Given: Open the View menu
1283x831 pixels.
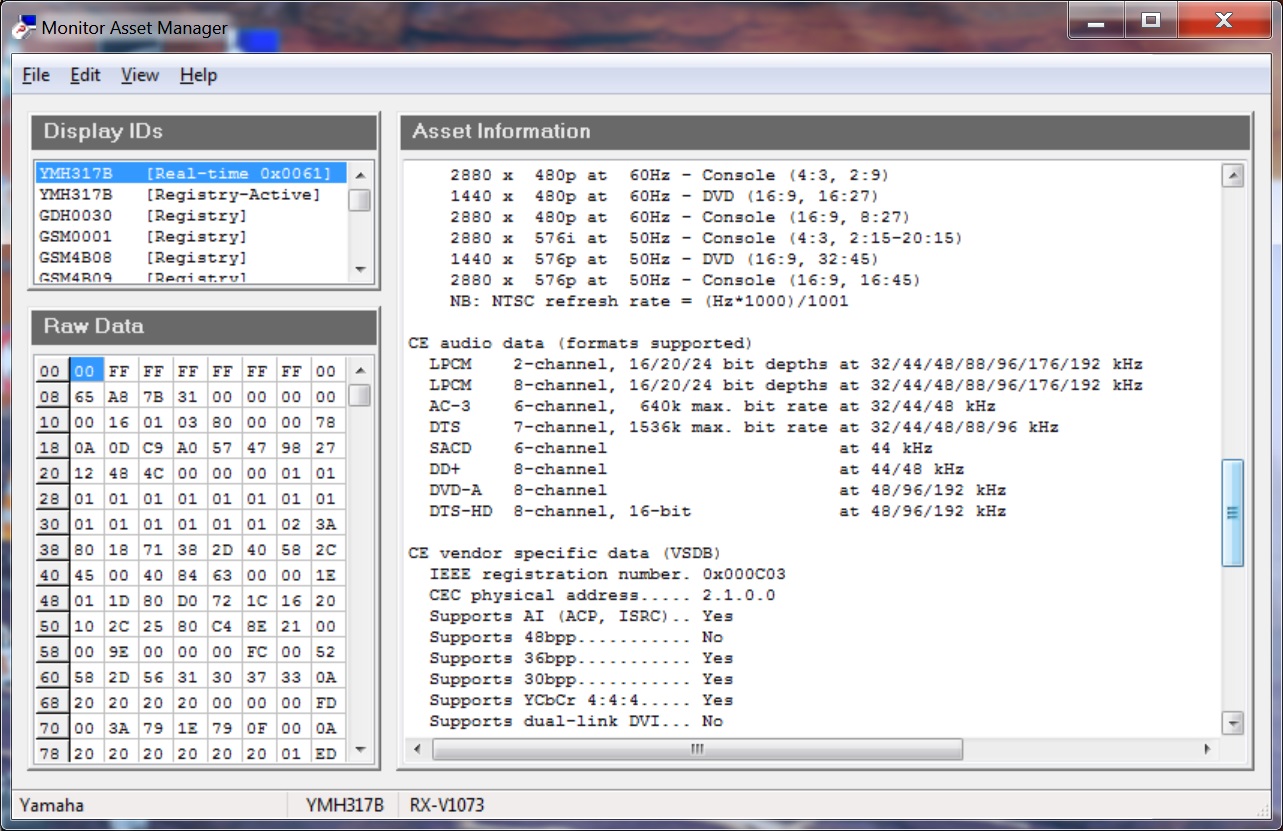Looking at the screenshot, I should (x=139, y=75).
